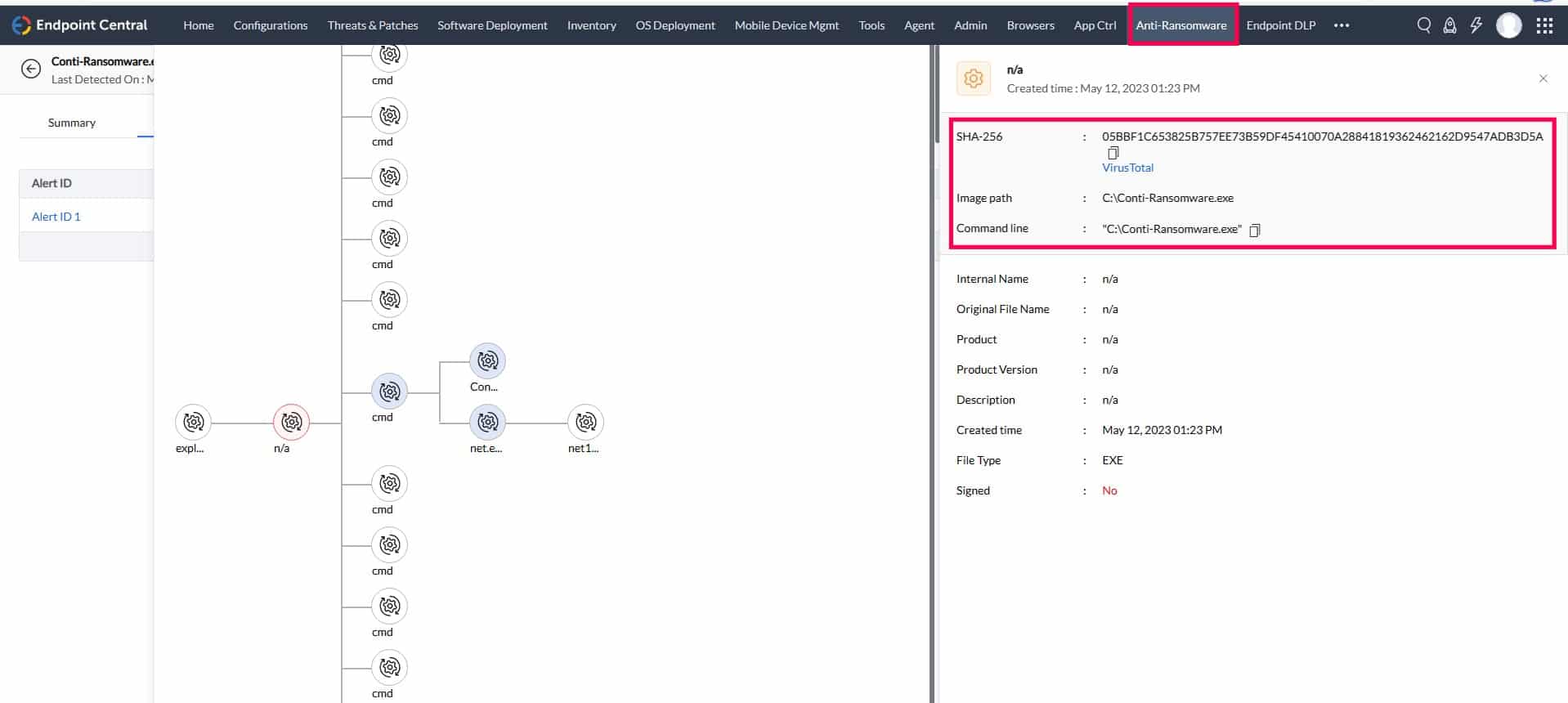Open the Agent menu
Viewport: 1568px width, 703px height.
tap(919, 25)
